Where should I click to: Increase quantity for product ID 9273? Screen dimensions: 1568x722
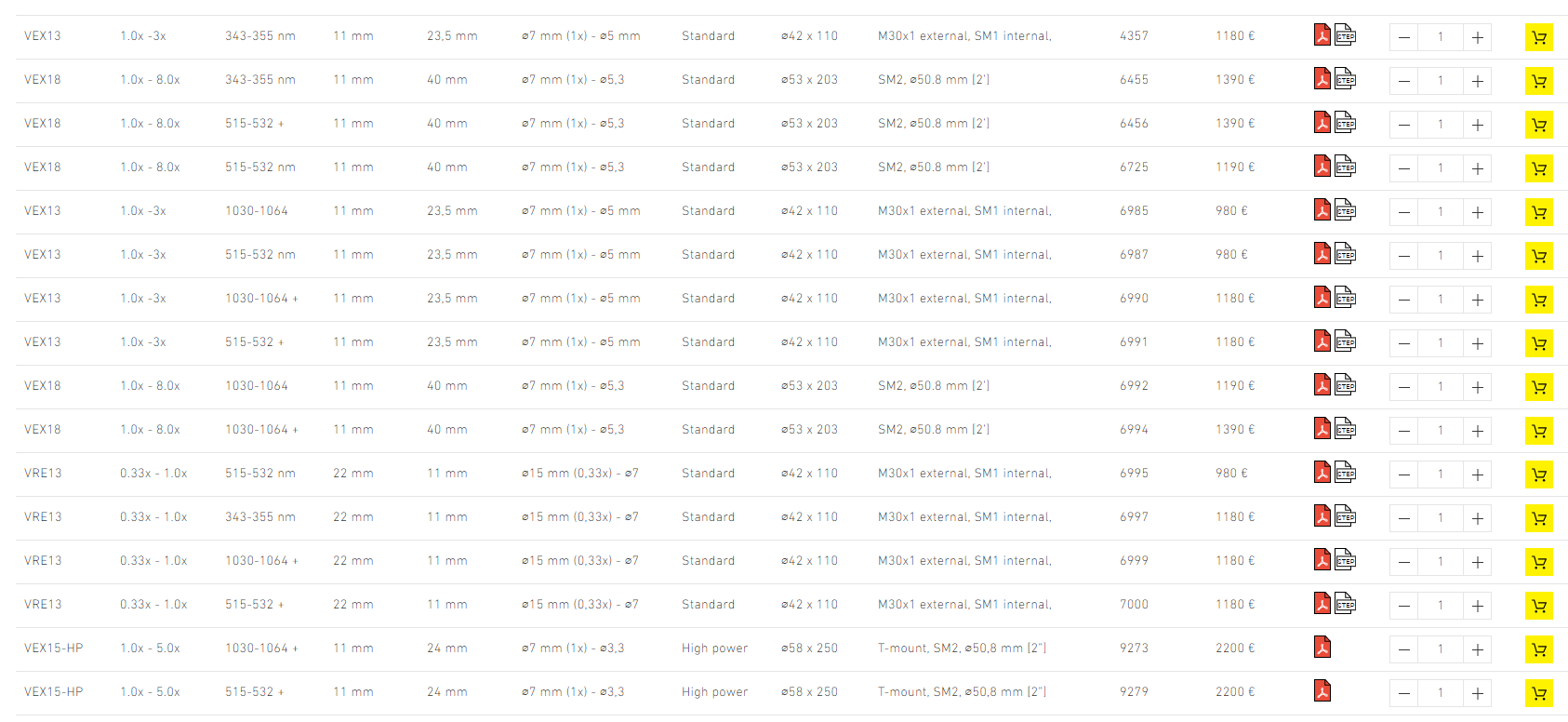pyautogui.click(x=1477, y=649)
